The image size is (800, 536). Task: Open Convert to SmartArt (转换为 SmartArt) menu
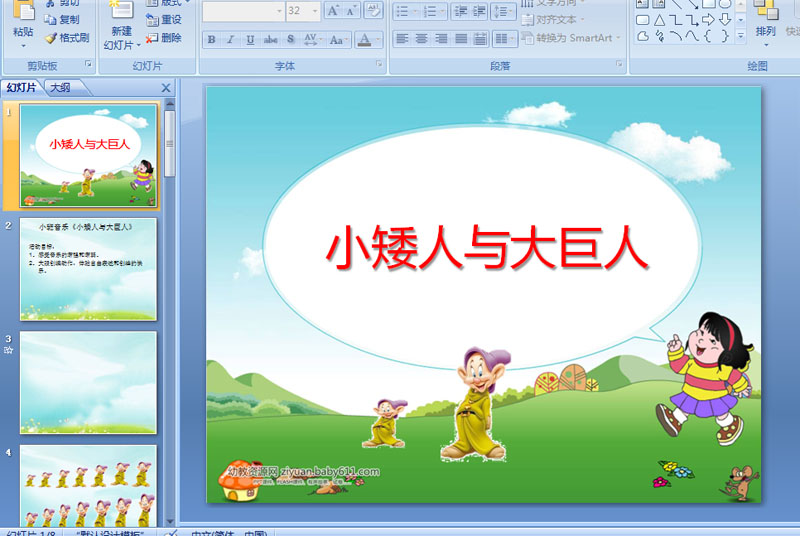point(571,38)
